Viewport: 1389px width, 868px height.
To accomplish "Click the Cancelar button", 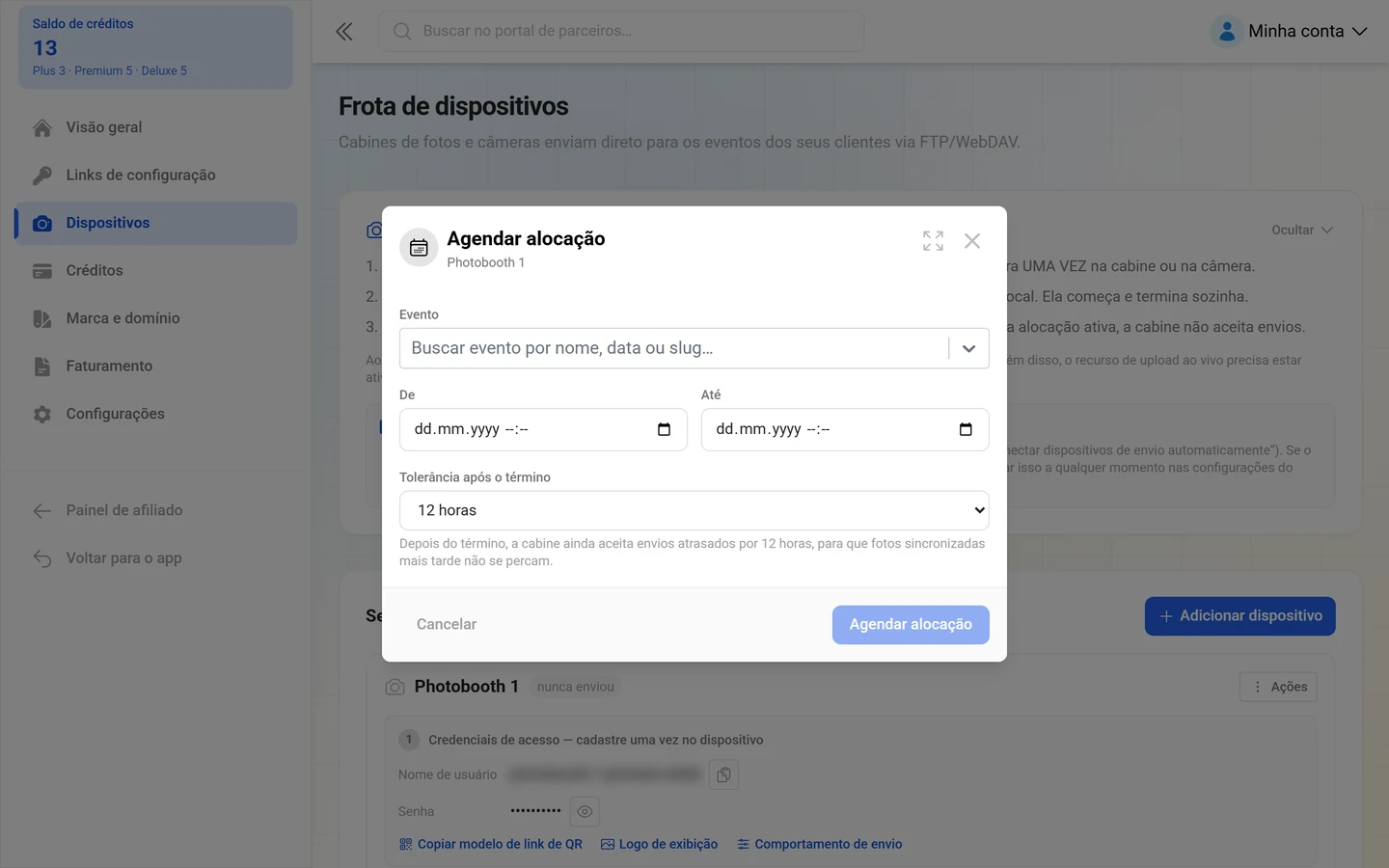I will click(447, 624).
